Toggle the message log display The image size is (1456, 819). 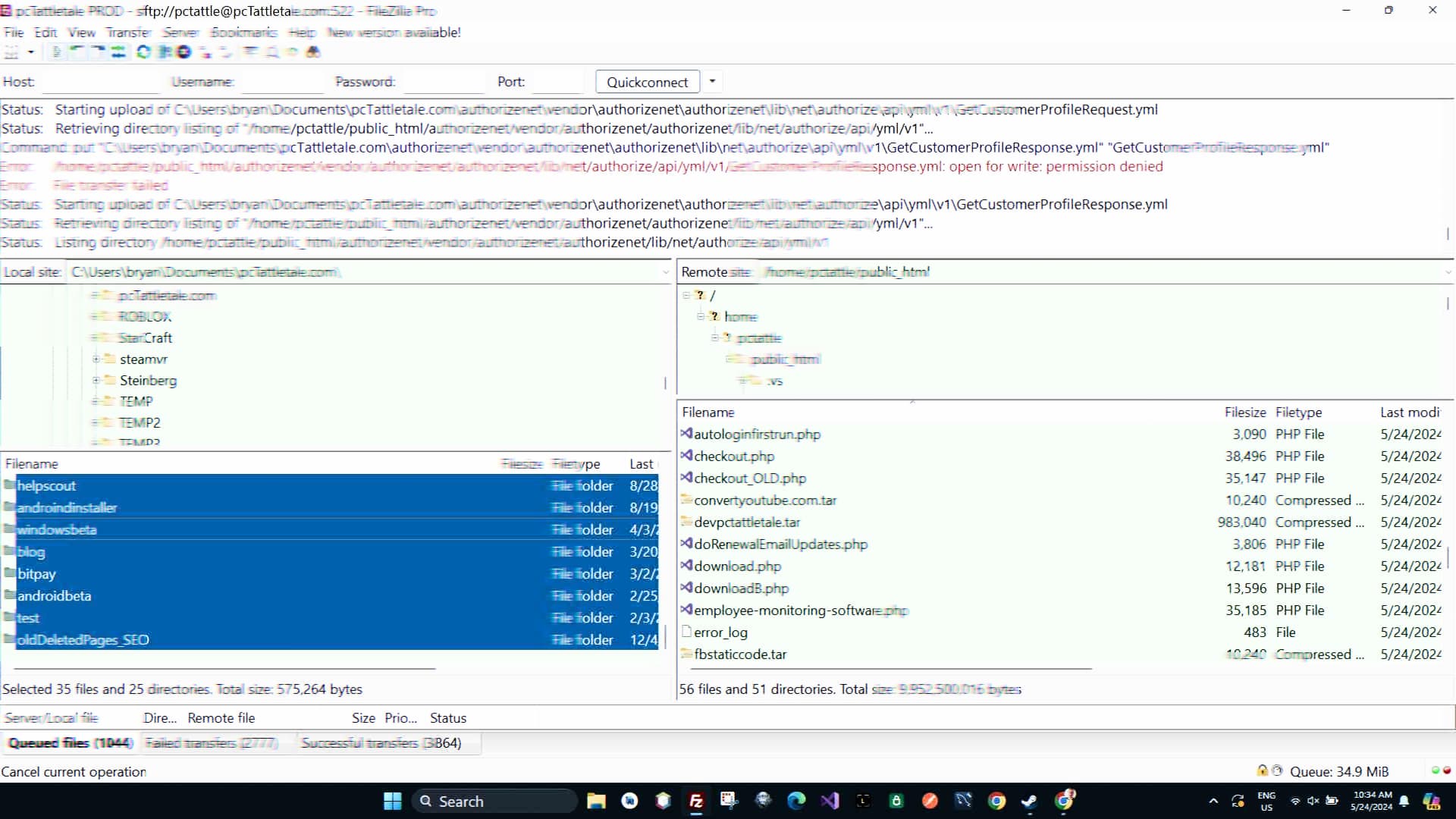click(57, 52)
